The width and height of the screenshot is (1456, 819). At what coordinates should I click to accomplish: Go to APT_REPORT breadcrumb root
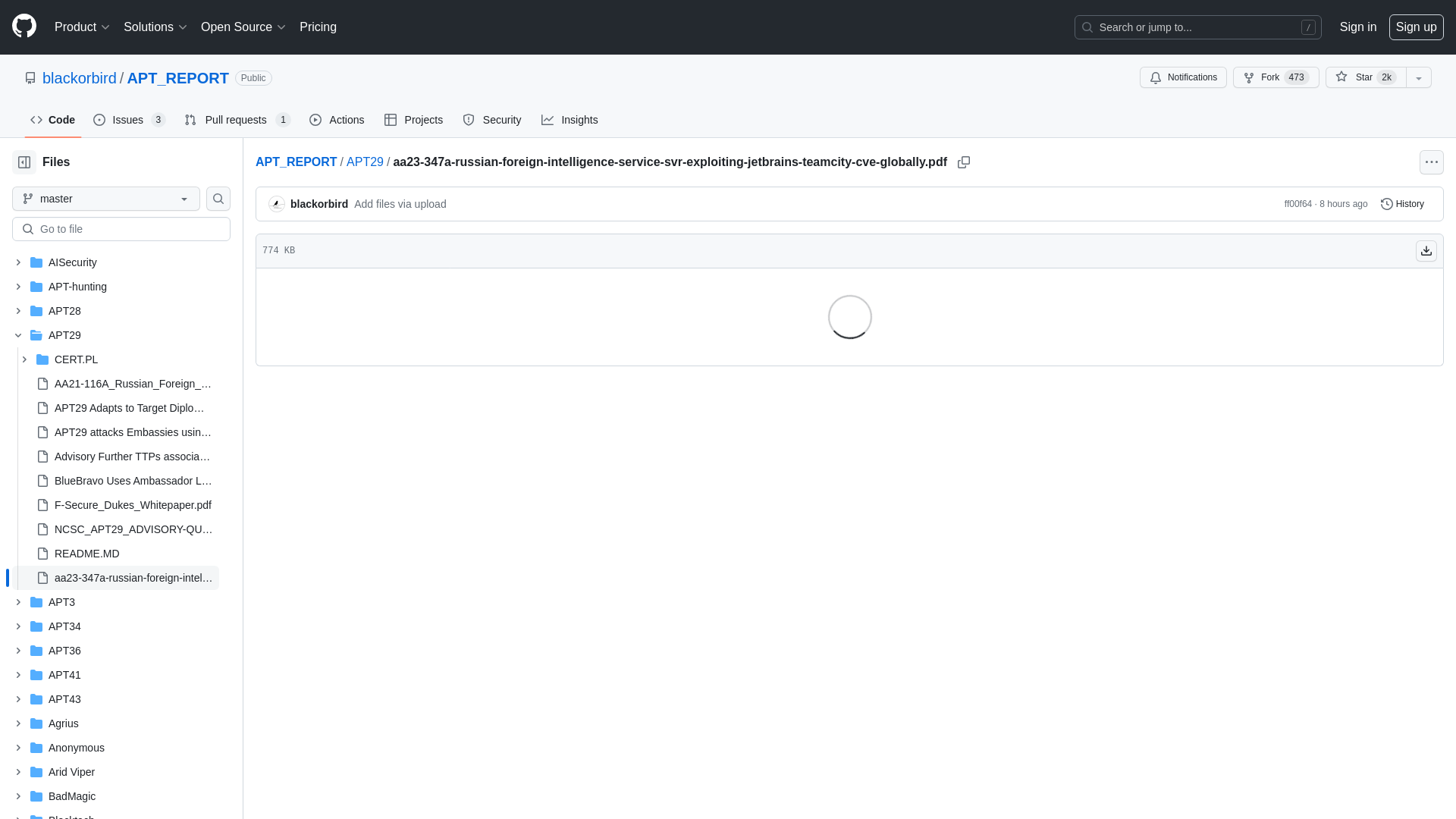296,162
